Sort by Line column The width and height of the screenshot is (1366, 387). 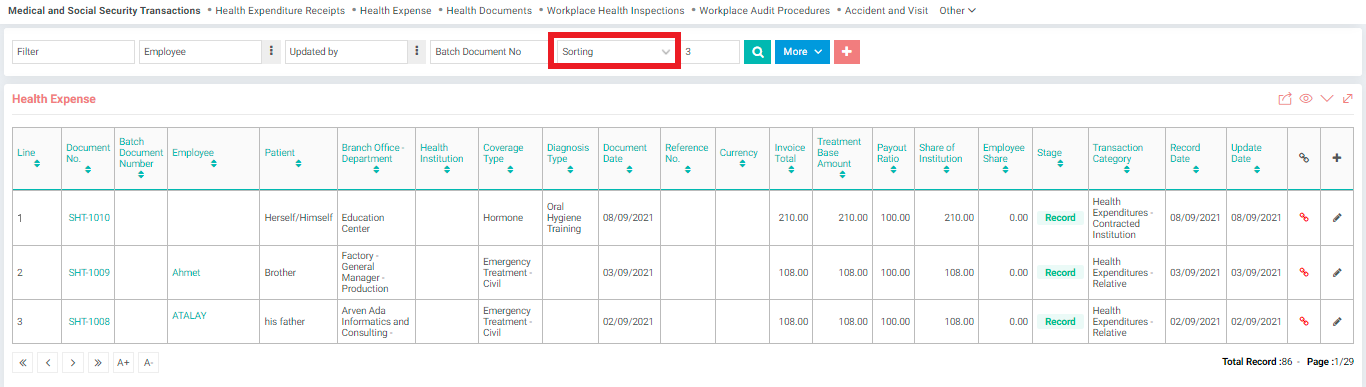tap(37, 164)
